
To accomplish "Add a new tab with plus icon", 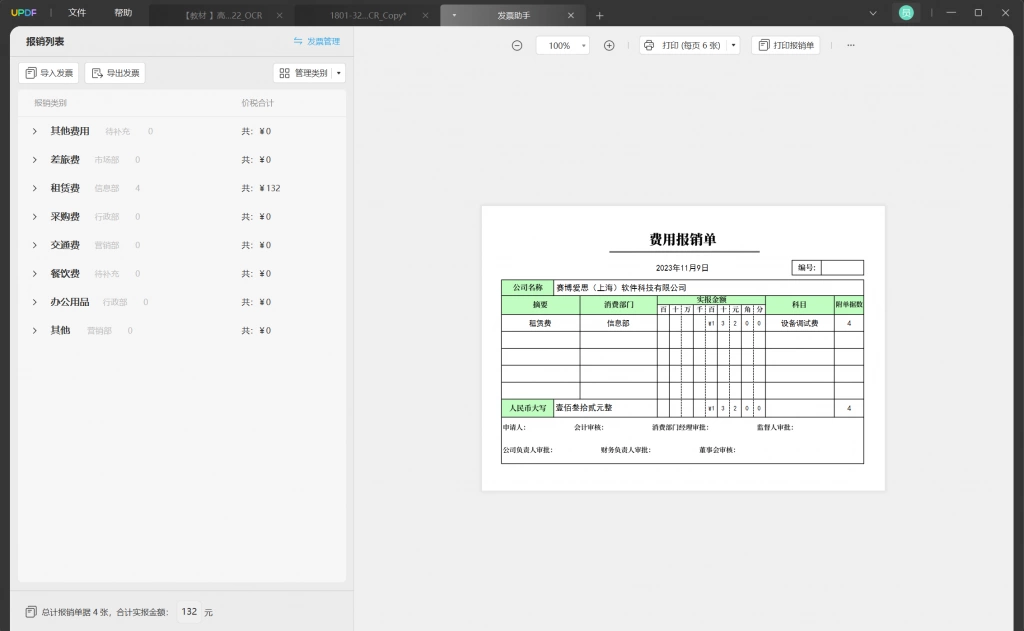I will [x=600, y=15].
